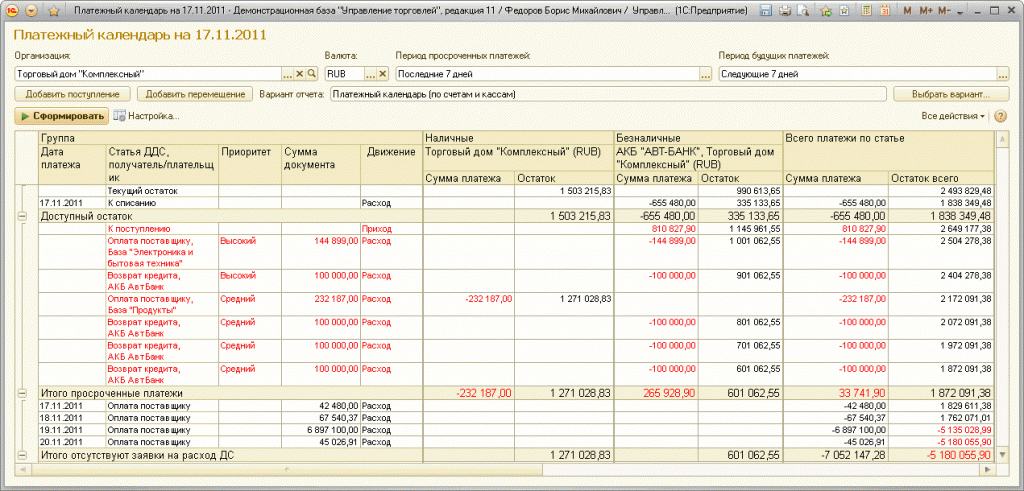Clear the Организация field with X icon

[299, 74]
